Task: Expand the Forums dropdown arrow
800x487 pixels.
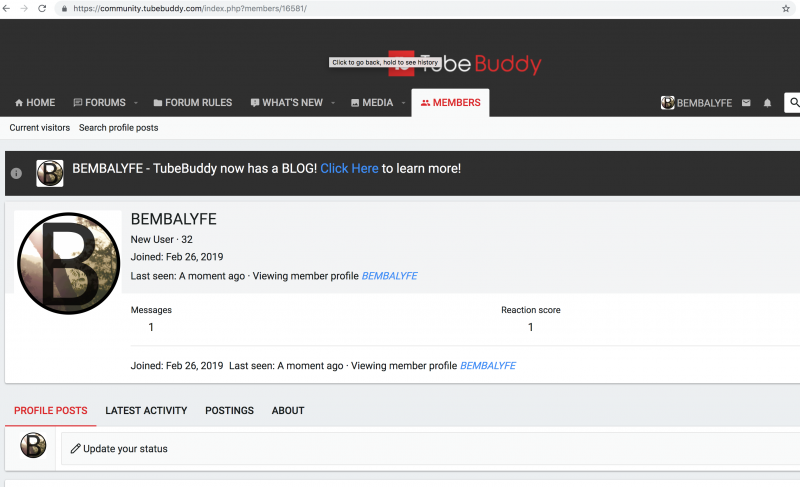Action: tap(135, 103)
